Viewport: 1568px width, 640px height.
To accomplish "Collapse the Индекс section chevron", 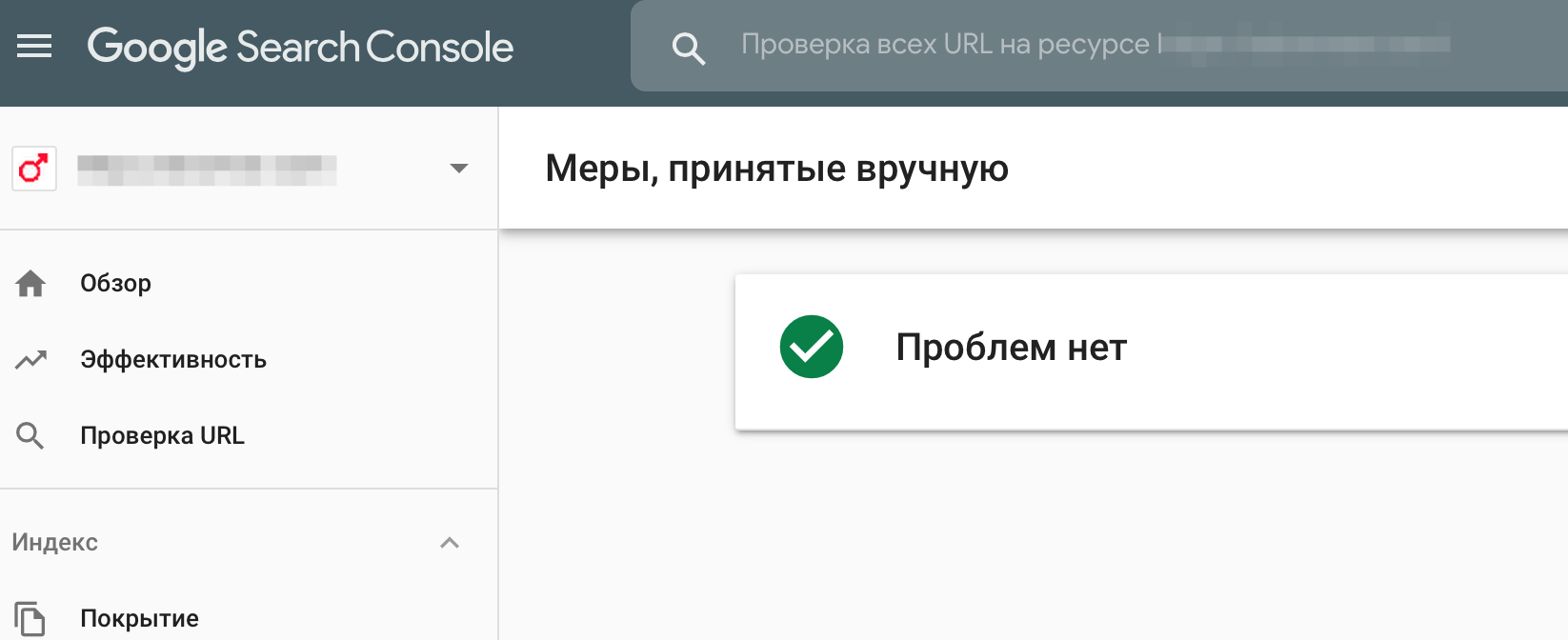I will (x=450, y=543).
